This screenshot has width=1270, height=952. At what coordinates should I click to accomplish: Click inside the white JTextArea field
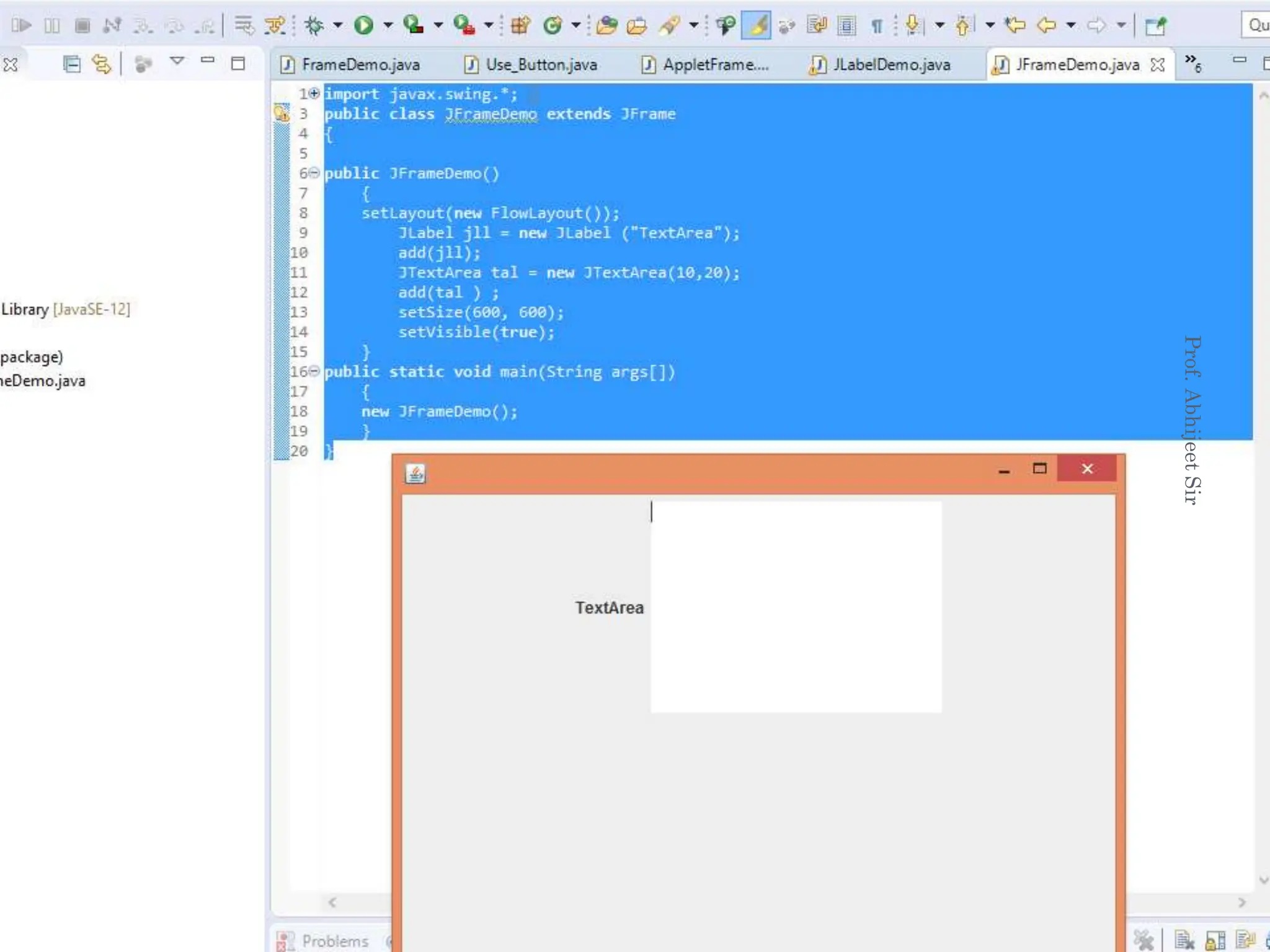point(796,607)
